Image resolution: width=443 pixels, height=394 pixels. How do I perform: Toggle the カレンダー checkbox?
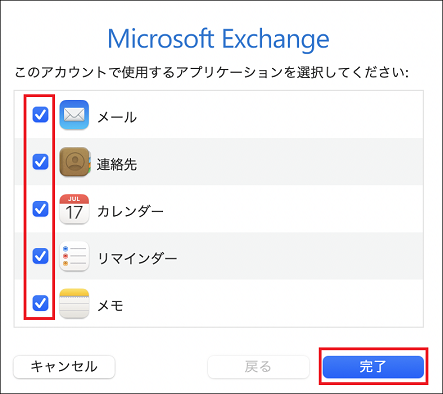pyautogui.click(x=40, y=209)
